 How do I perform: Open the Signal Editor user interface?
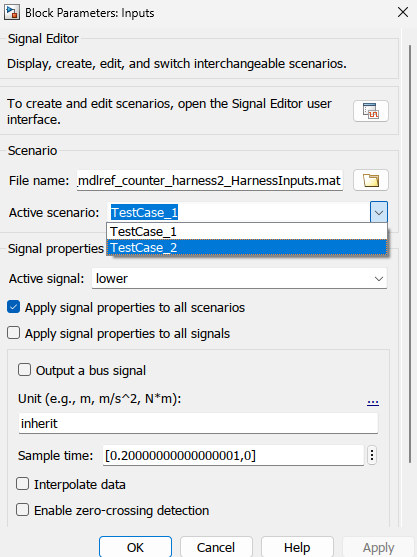coord(371,111)
